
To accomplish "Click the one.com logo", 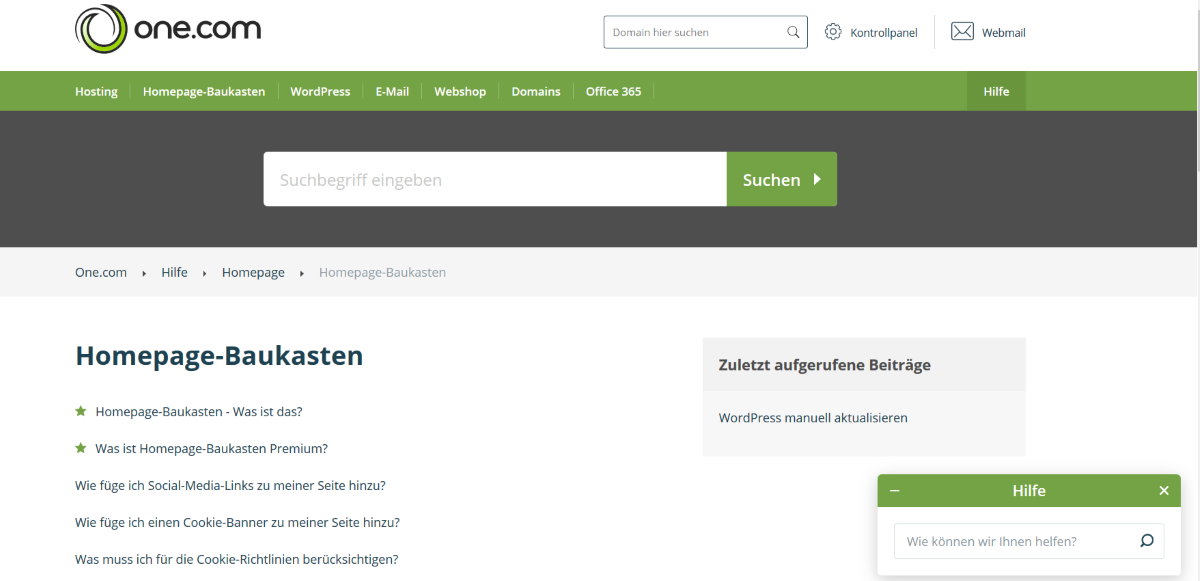I will coord(168,28).
